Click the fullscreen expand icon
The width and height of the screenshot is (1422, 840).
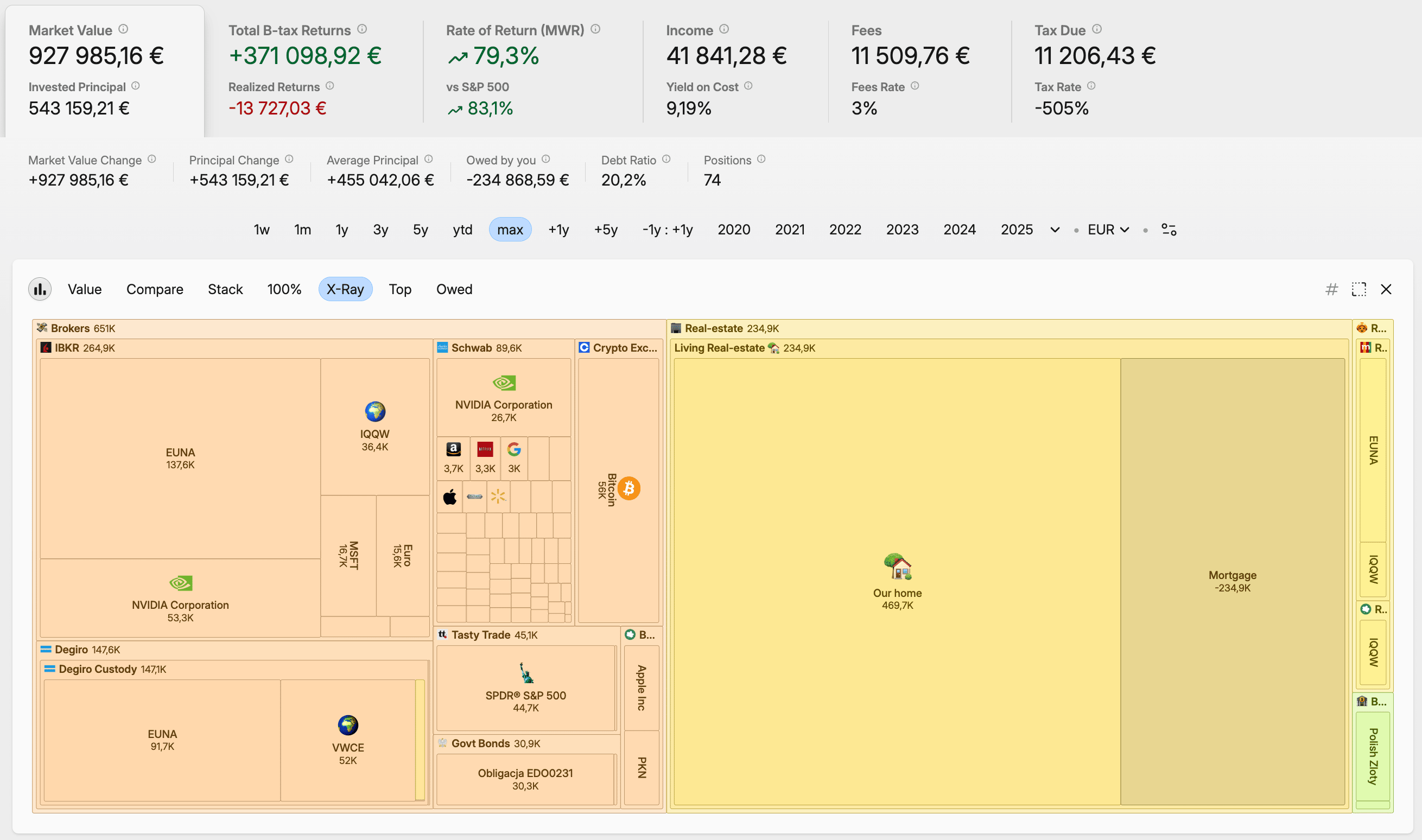coord(1358,289)
